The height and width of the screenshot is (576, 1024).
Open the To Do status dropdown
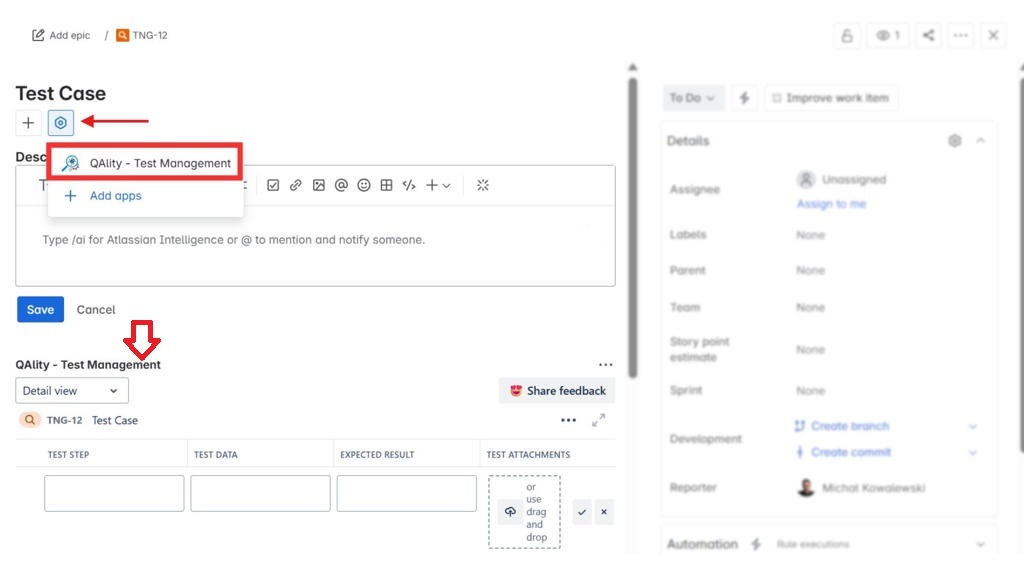coord(693,98)
